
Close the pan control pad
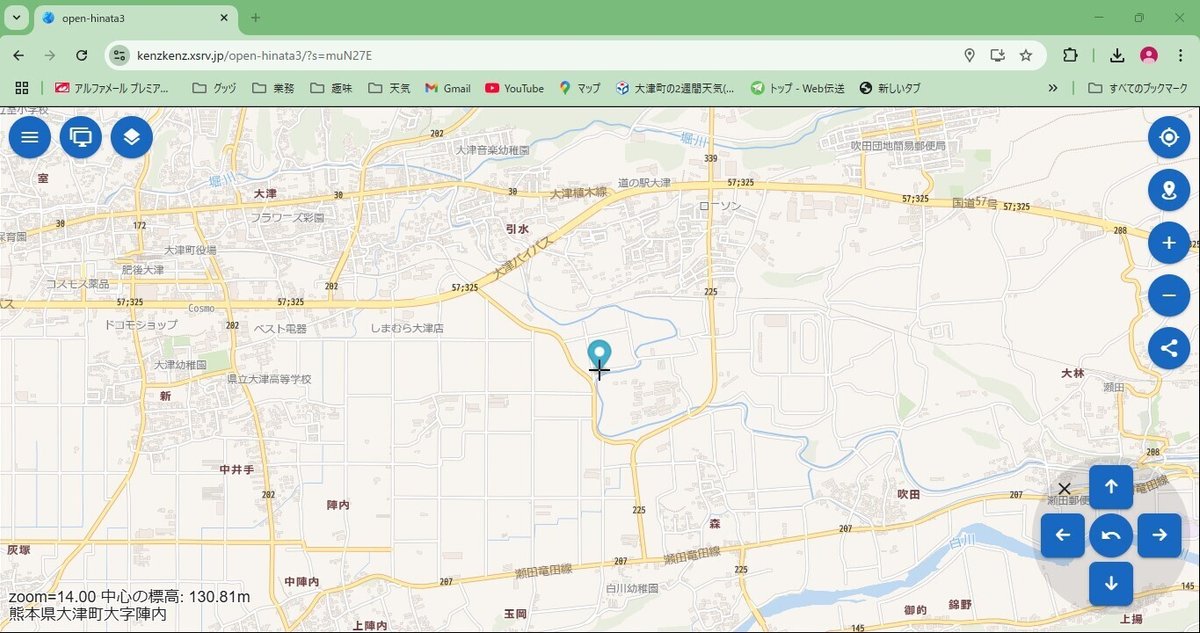pyautogui.click(x=1064, y=489)
